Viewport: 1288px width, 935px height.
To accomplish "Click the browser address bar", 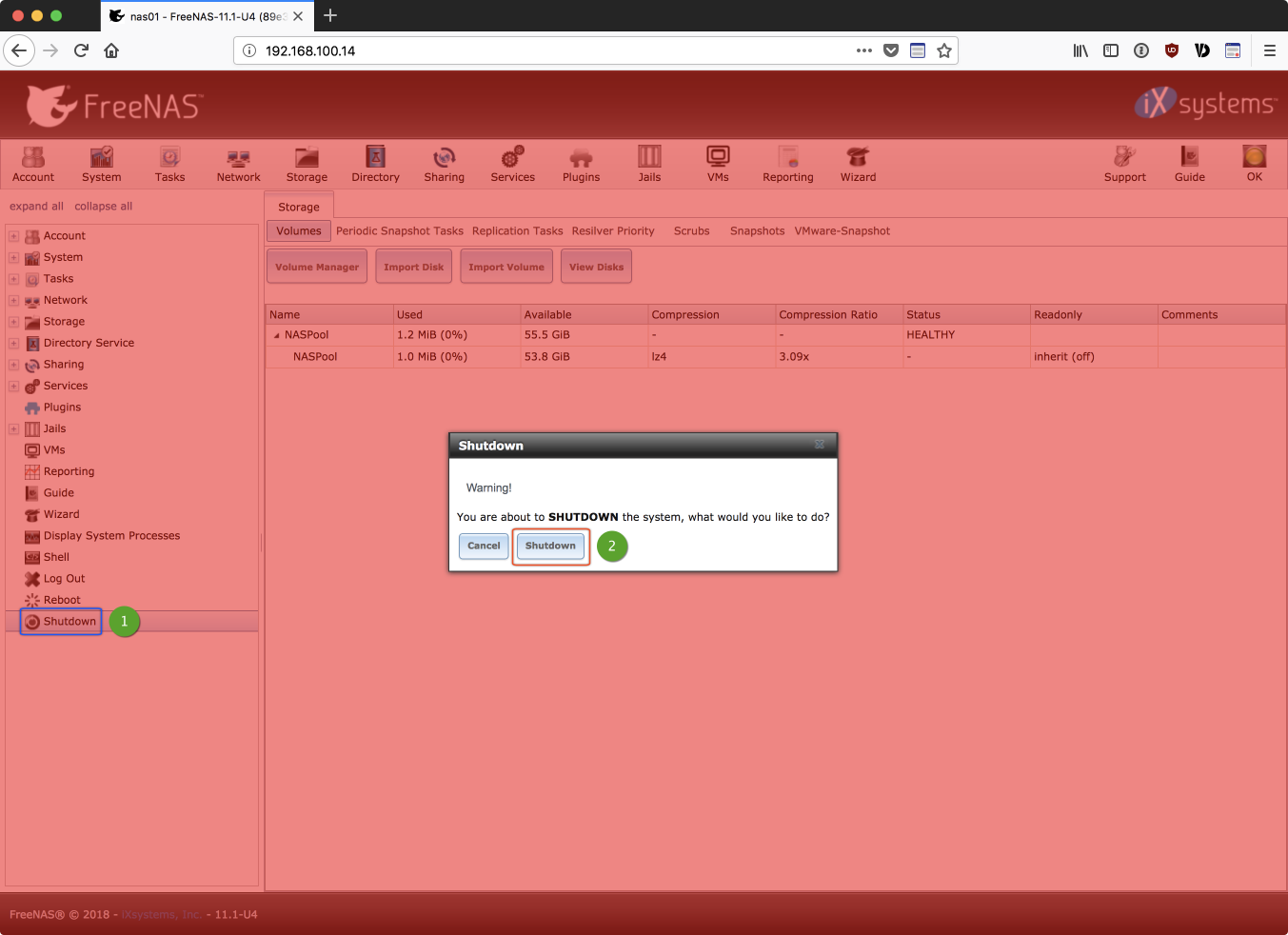I will click(x=552, y=51).
